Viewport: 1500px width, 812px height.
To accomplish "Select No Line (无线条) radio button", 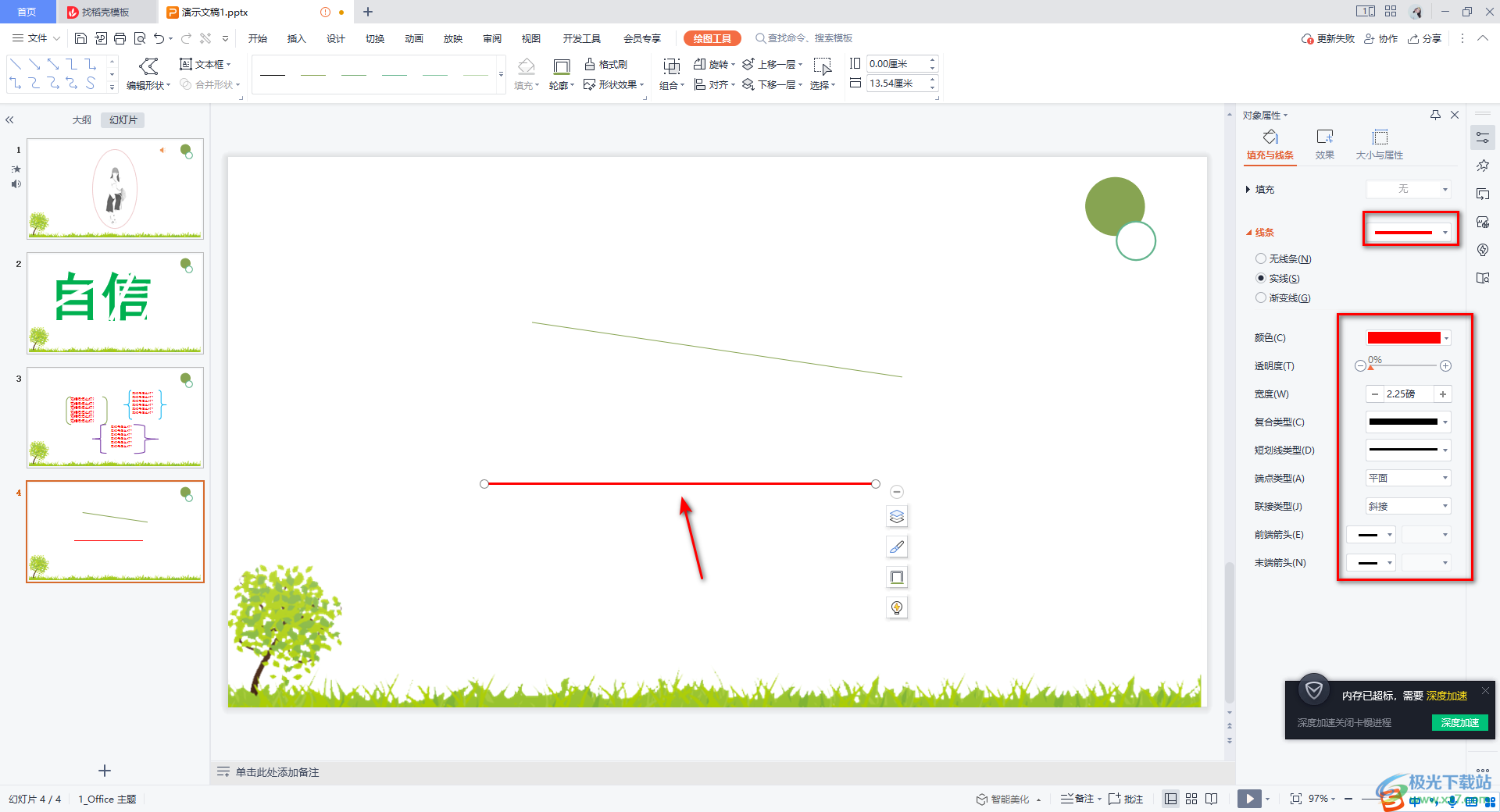I will click(1260, 258).
